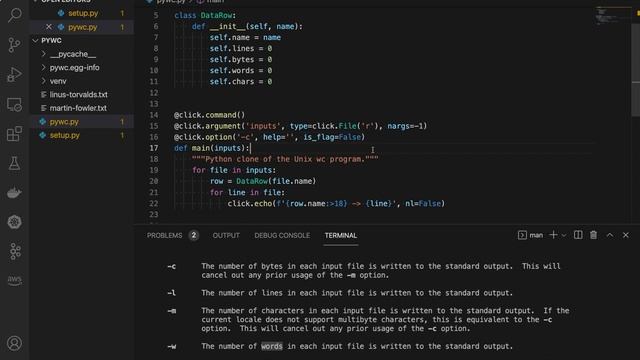Place cursor on line 17 number
Image resolution: width=640 pixels, height=360 pixels.
tap(154, 148)
